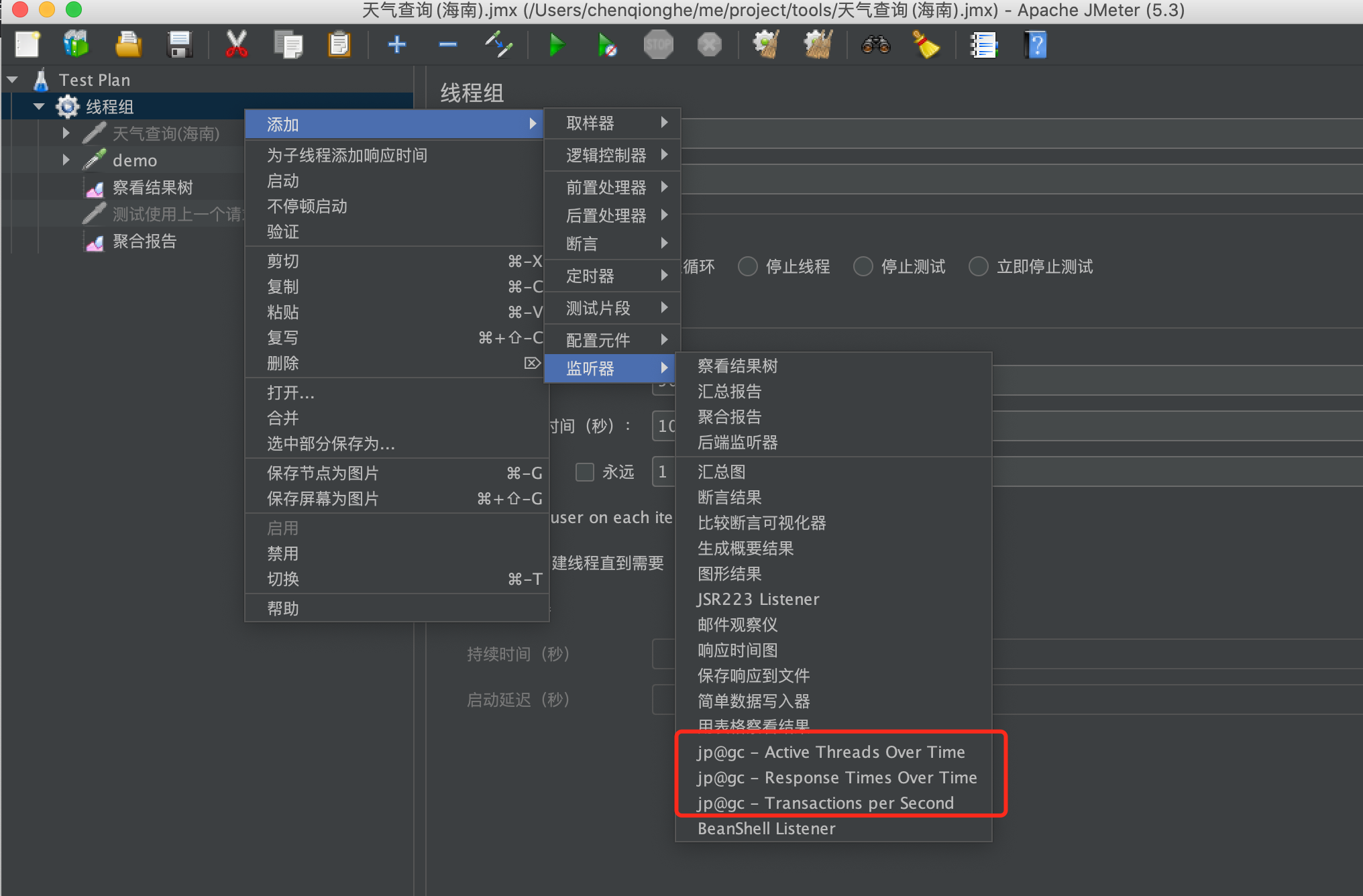1363x896 pixels.
Task: Collapse the Test Plan tree node
Action: click(x=12, y=80)
